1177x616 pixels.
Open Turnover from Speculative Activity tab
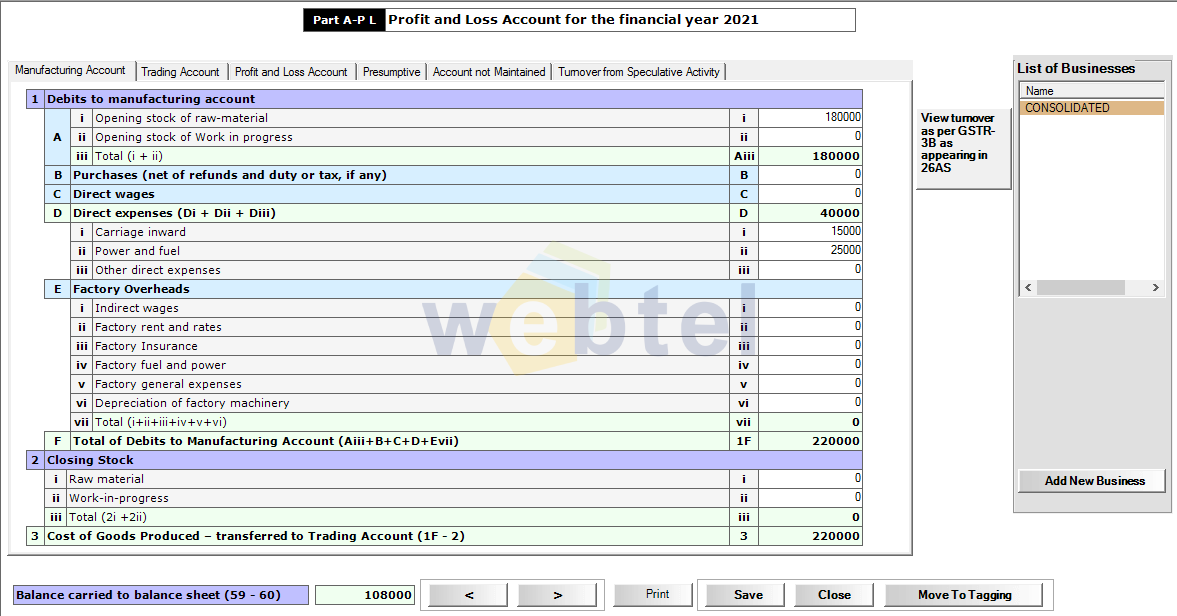[x=639, y=72]
